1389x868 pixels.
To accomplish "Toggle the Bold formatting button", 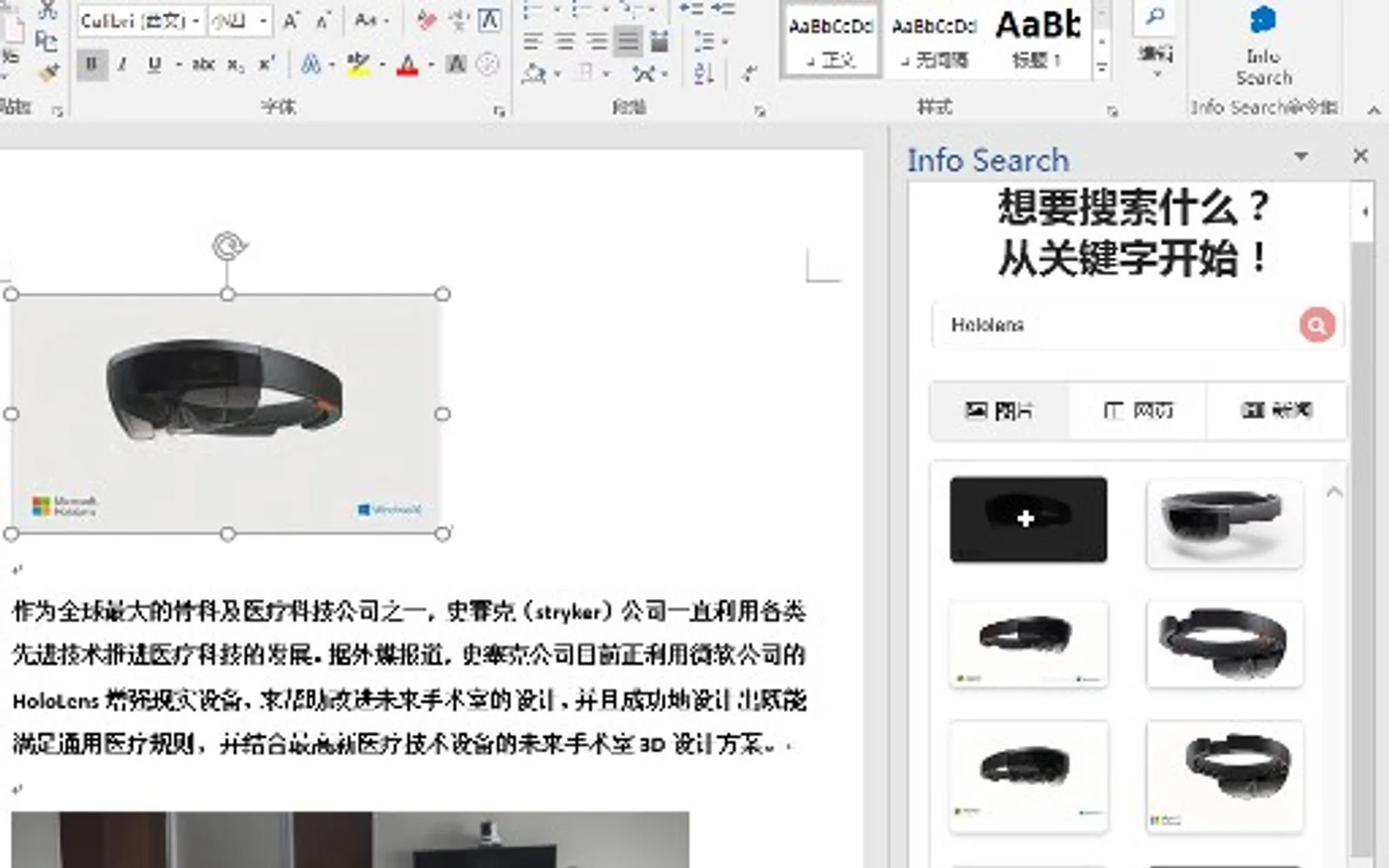I will pos(91,64).
